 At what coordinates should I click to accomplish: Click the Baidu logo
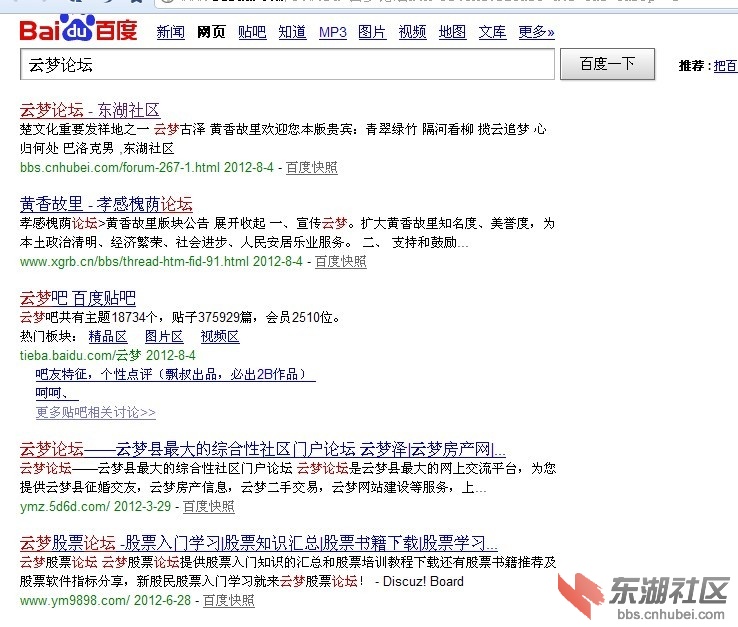point(78,28)
